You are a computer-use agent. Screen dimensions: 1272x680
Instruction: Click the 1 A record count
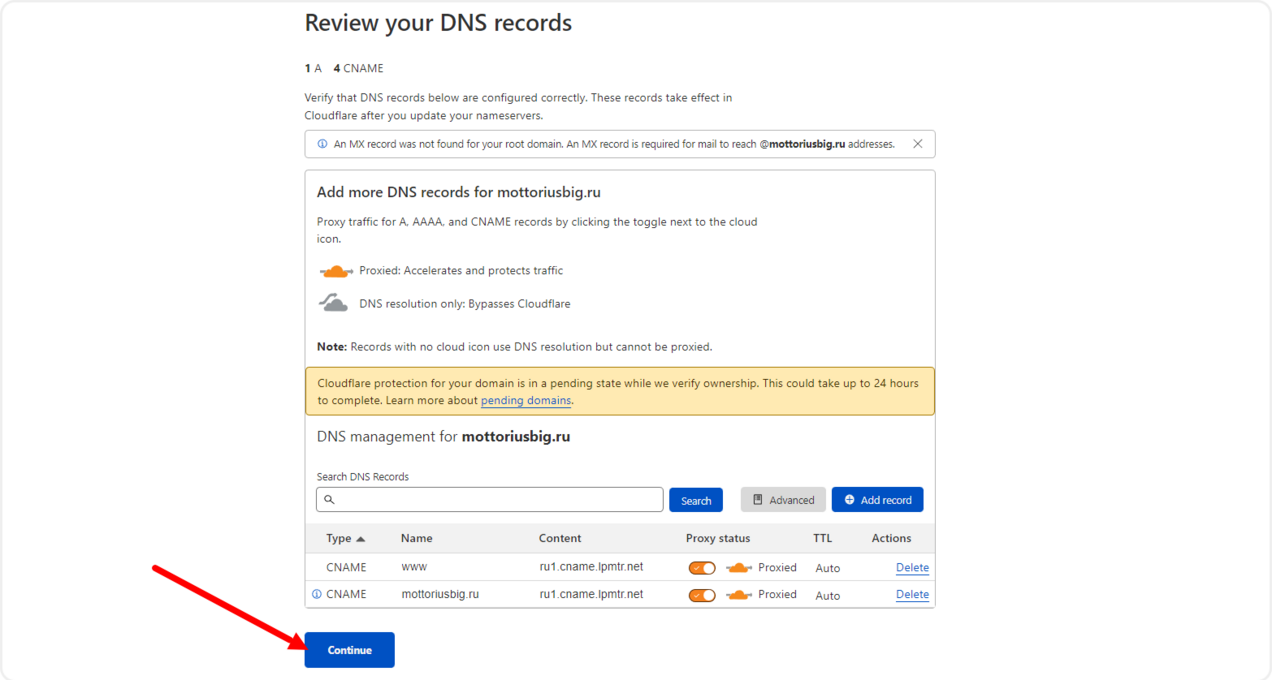pos(313,68)
